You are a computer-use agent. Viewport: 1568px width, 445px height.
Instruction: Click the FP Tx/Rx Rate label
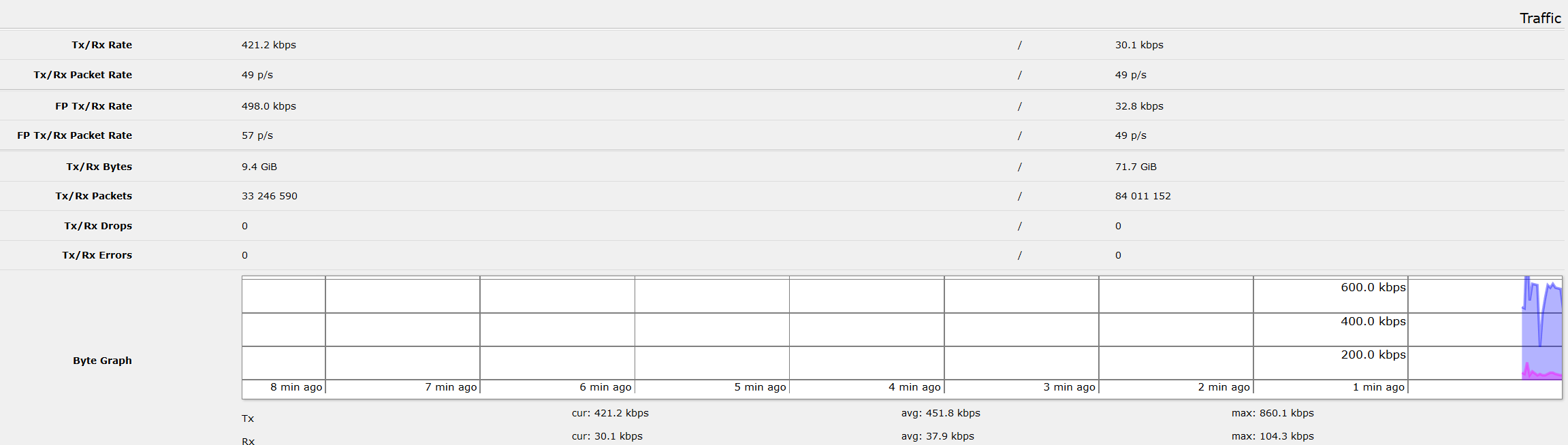(x=93, y=106)
